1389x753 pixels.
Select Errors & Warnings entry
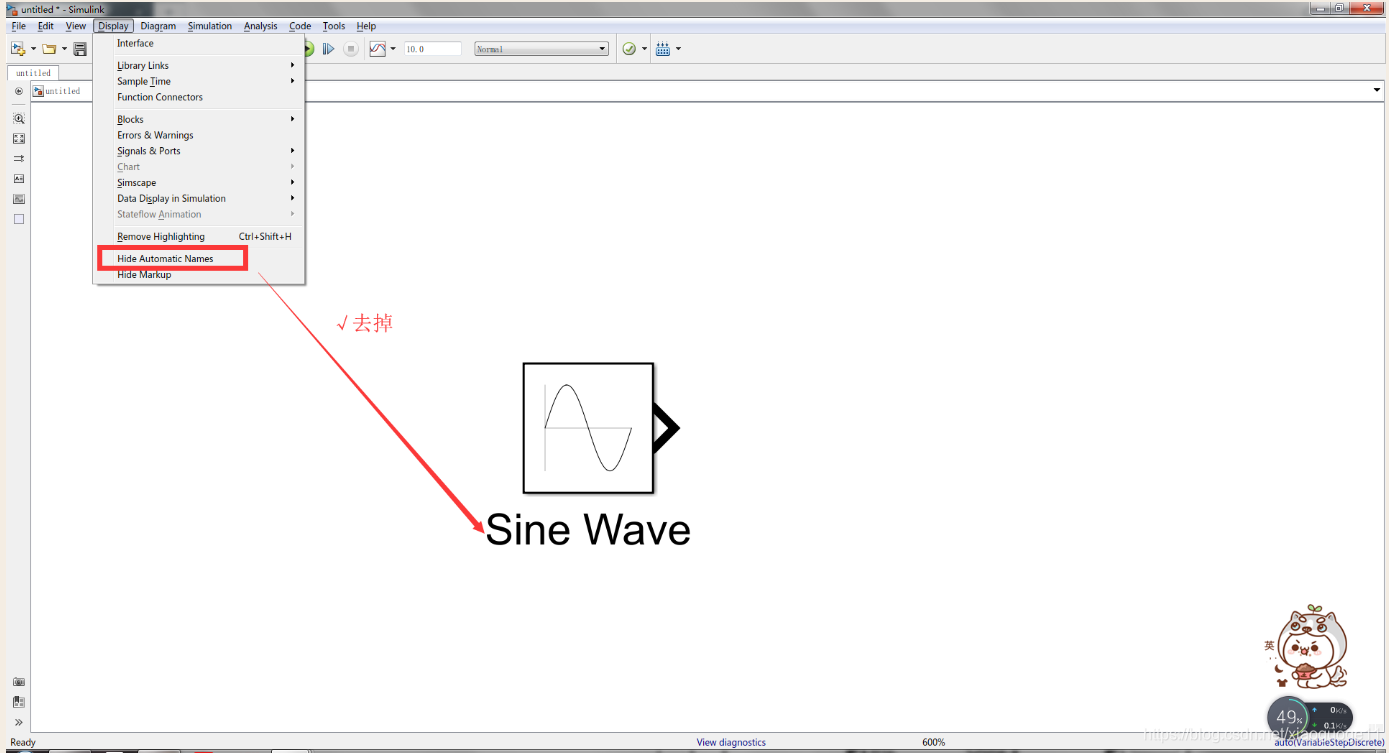point(199,135)
